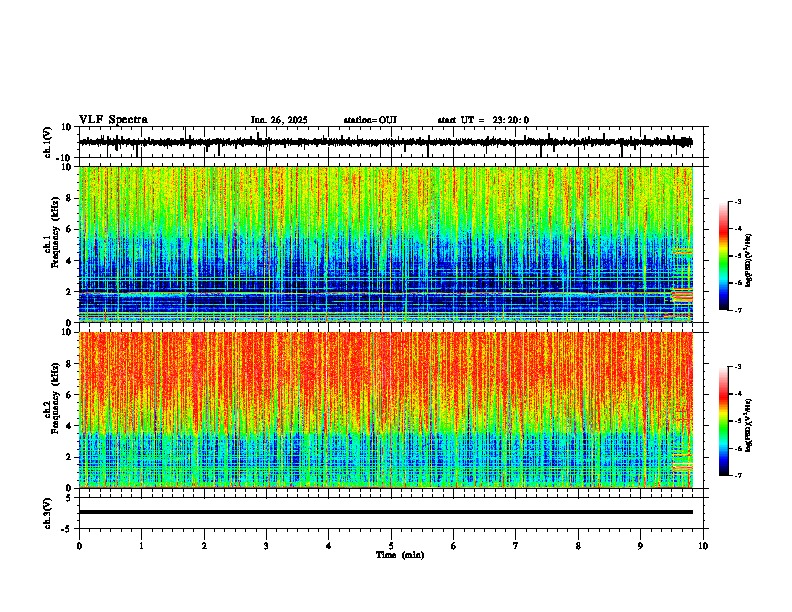The image size is (792, 612).
Task: Click the upper color bar's log(PSD) label
Action: [749, 261]
